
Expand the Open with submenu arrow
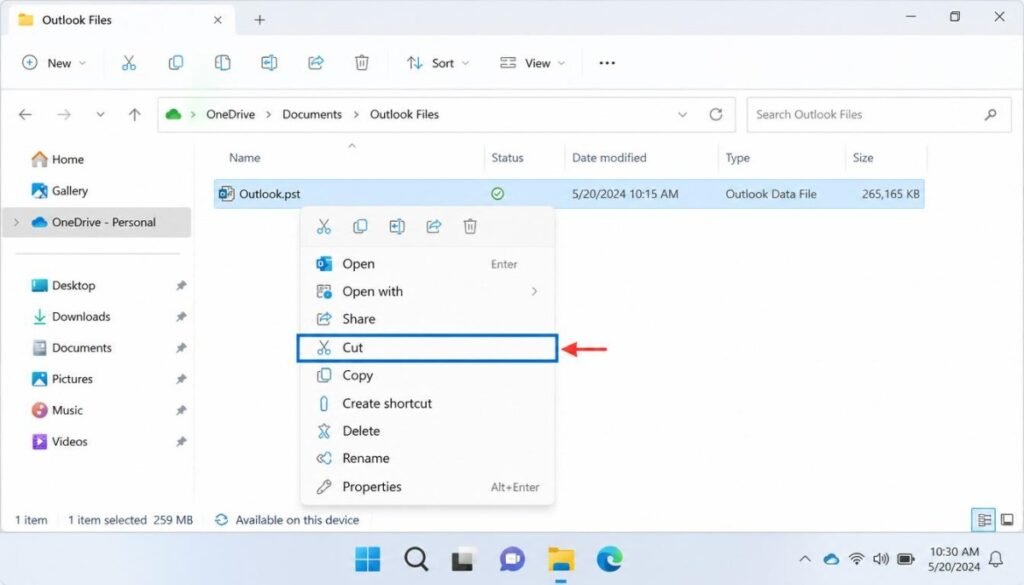534,291
